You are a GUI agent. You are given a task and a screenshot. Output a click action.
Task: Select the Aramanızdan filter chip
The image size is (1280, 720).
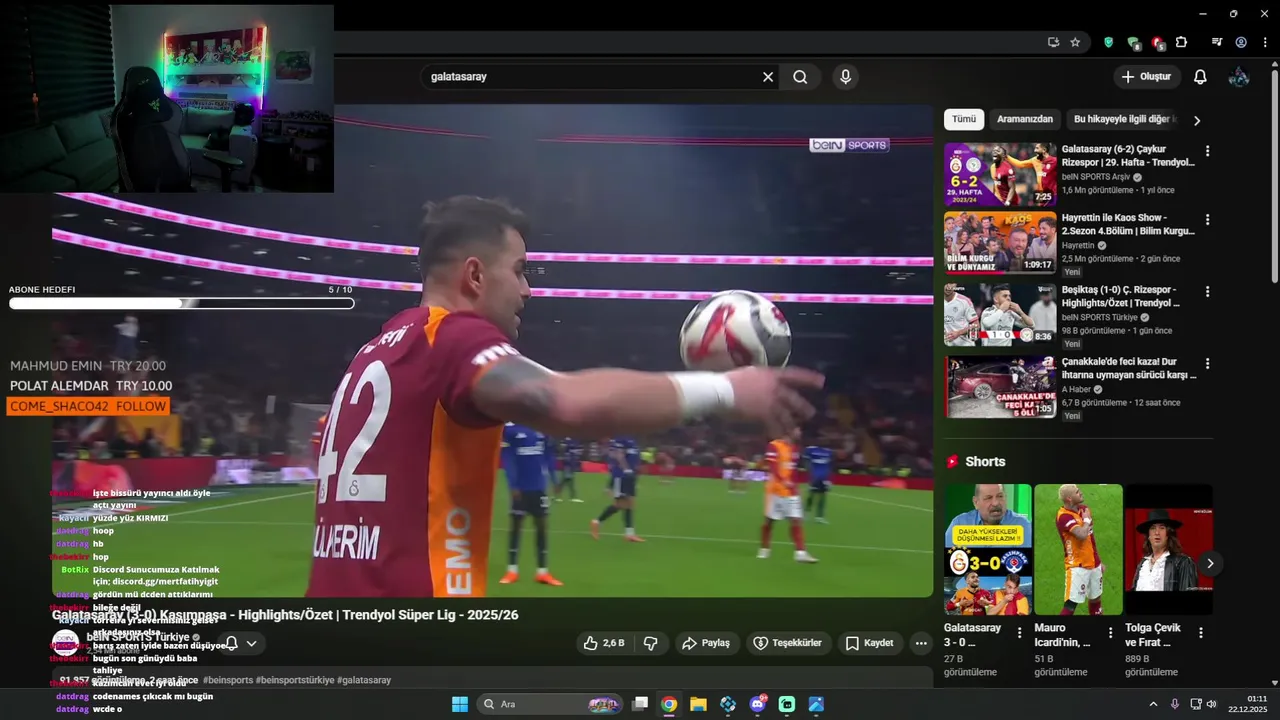click(1025, 119)
